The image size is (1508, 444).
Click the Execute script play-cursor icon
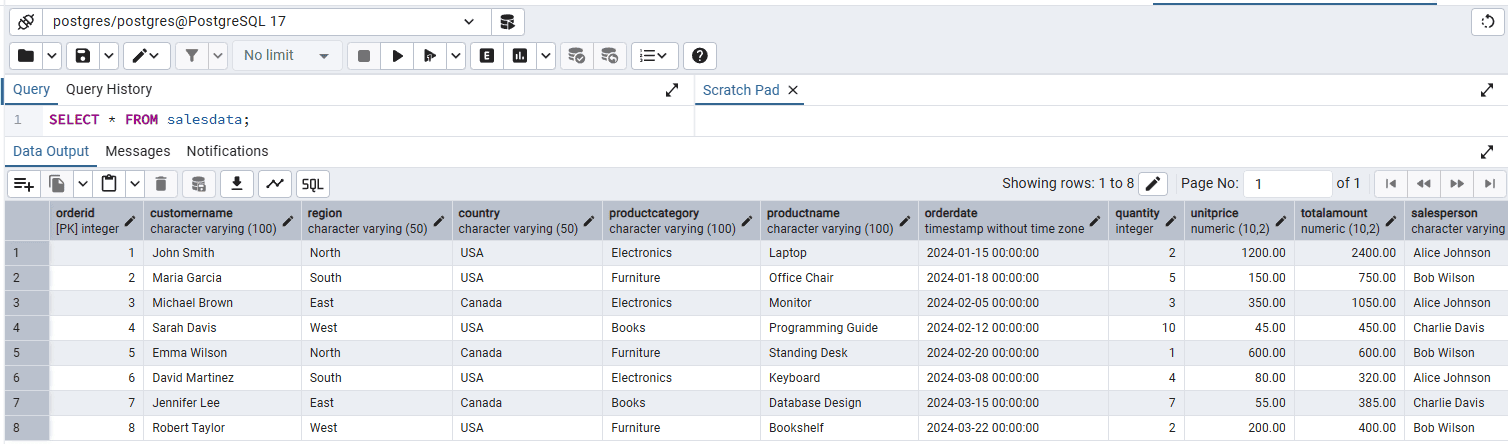click(x=430, y=56)
